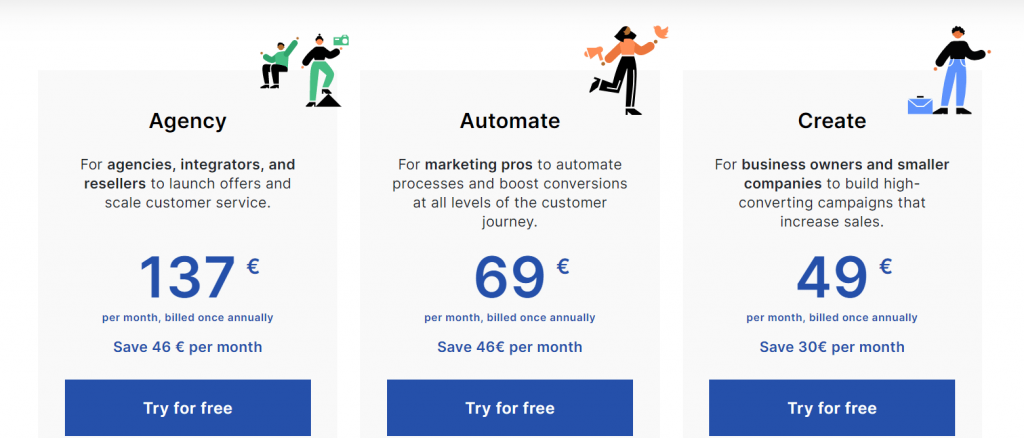Click the 69 € Automate price
1024x438 pixels.
click(521, 278)
